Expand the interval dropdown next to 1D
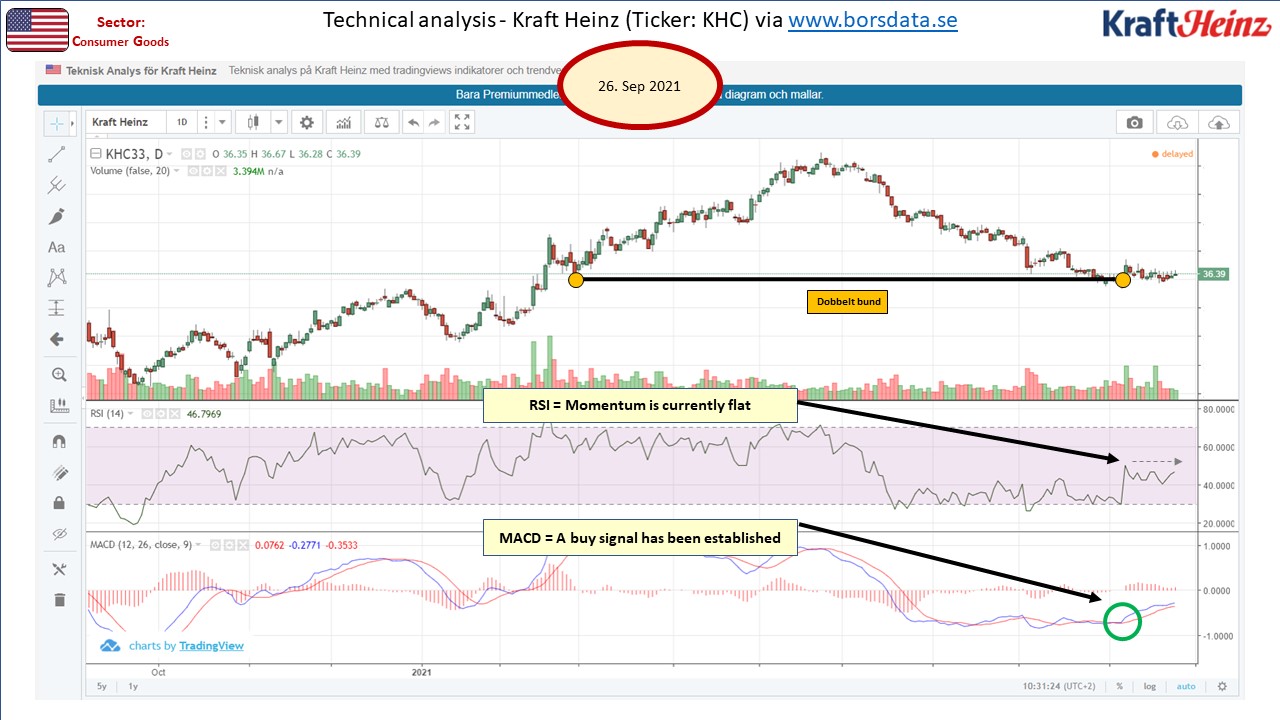The width and height of the screenshot is (1280, 720). coord(223,122)
